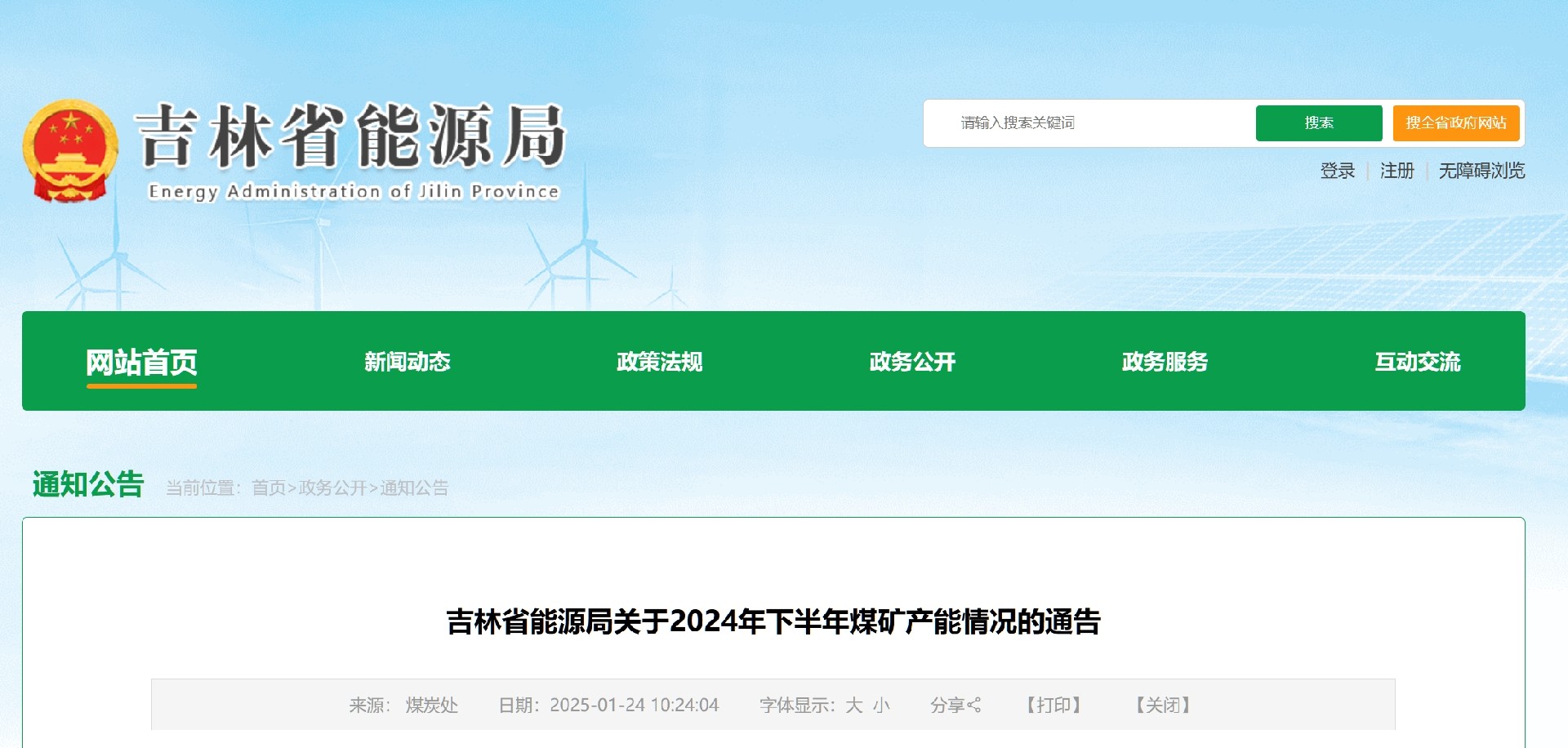Click the share icon next to 分享

pyautogui.click(x=973, y=706)
